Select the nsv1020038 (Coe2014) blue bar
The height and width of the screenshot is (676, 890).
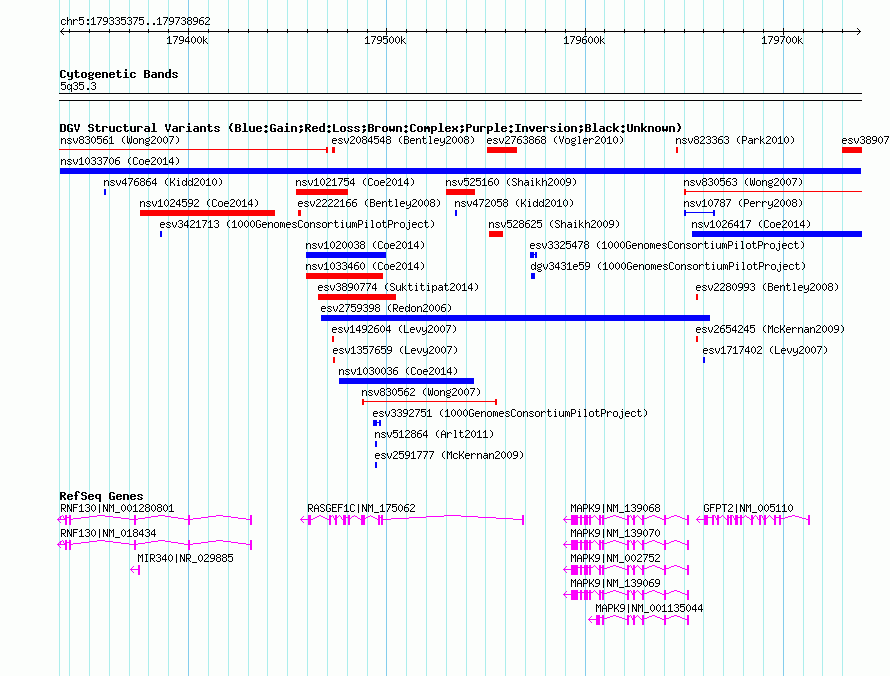pos(346,255)
